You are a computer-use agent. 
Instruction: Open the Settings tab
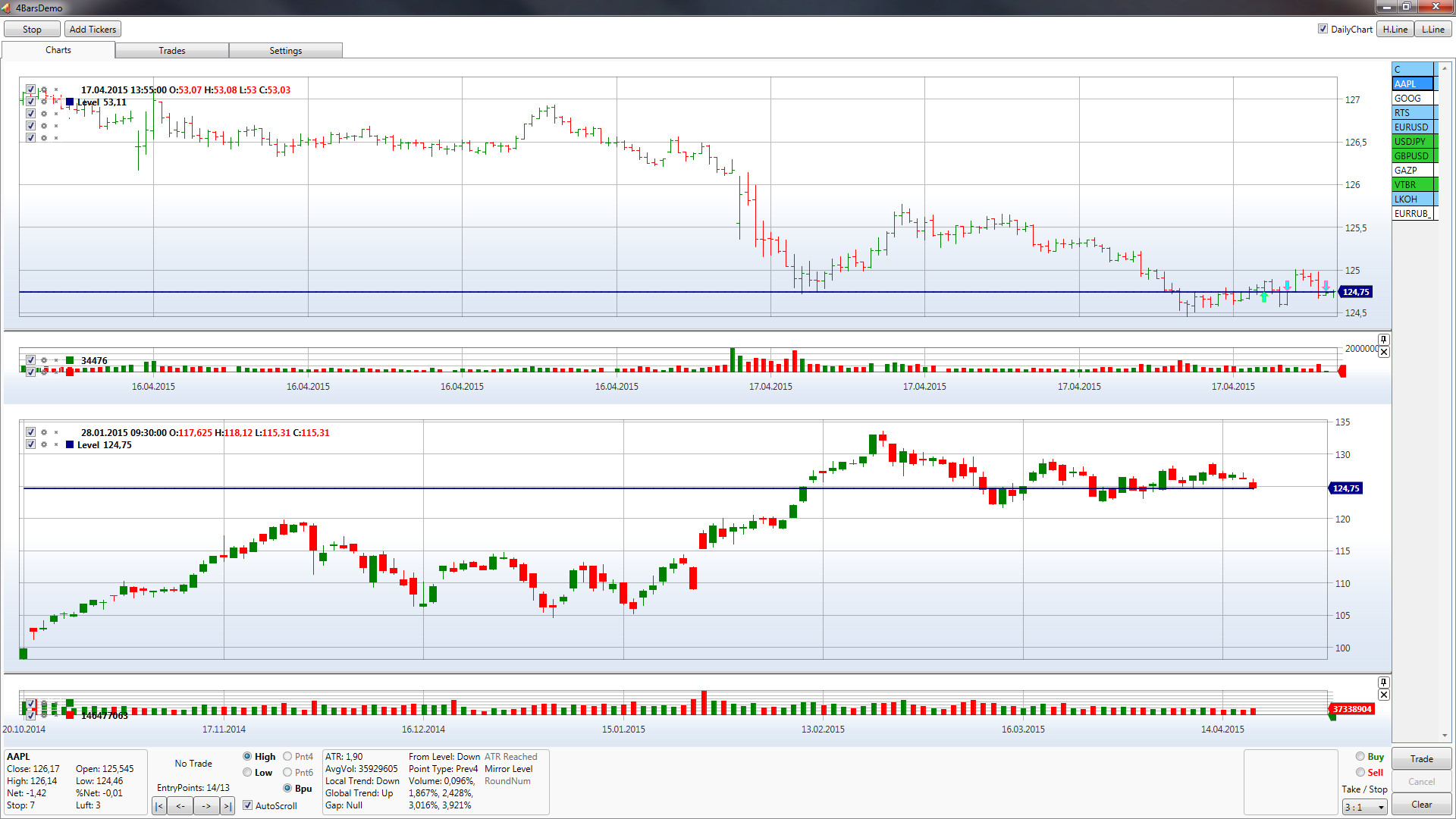(x=286, y=51)
